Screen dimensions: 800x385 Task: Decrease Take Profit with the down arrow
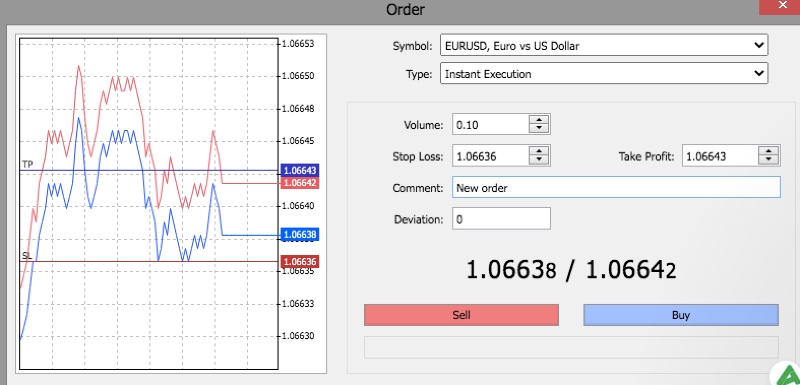[x=769, y=161]
